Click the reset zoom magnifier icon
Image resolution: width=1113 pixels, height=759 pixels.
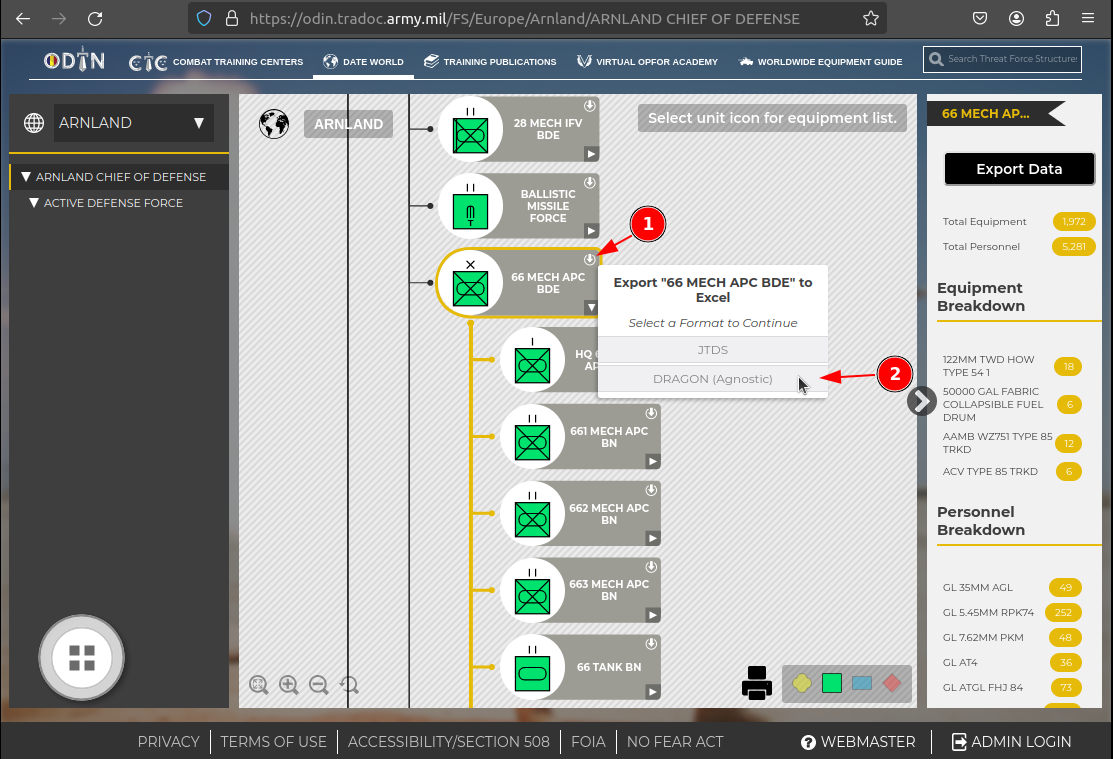[349, 685]
